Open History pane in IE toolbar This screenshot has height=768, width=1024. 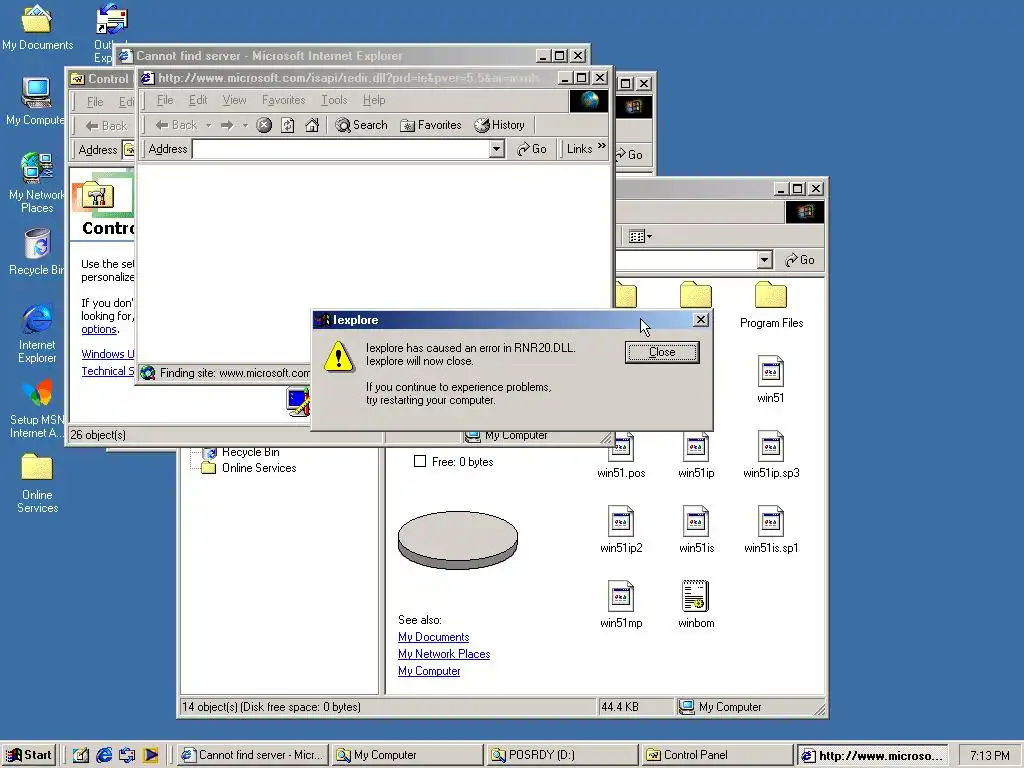pyautogui.click(x=500, y=125)
